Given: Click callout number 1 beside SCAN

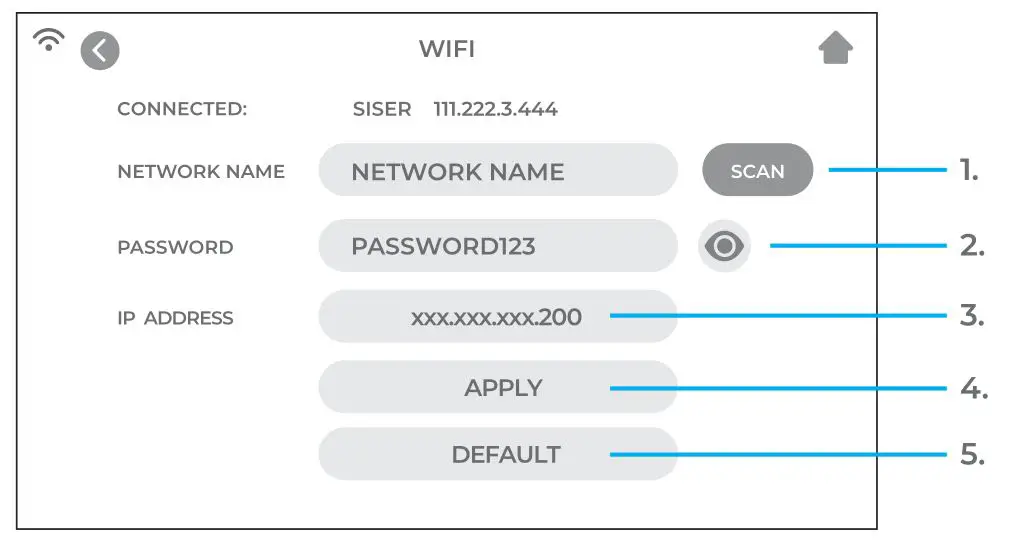Looking at the screenshot, I should [x=968, y=170].
